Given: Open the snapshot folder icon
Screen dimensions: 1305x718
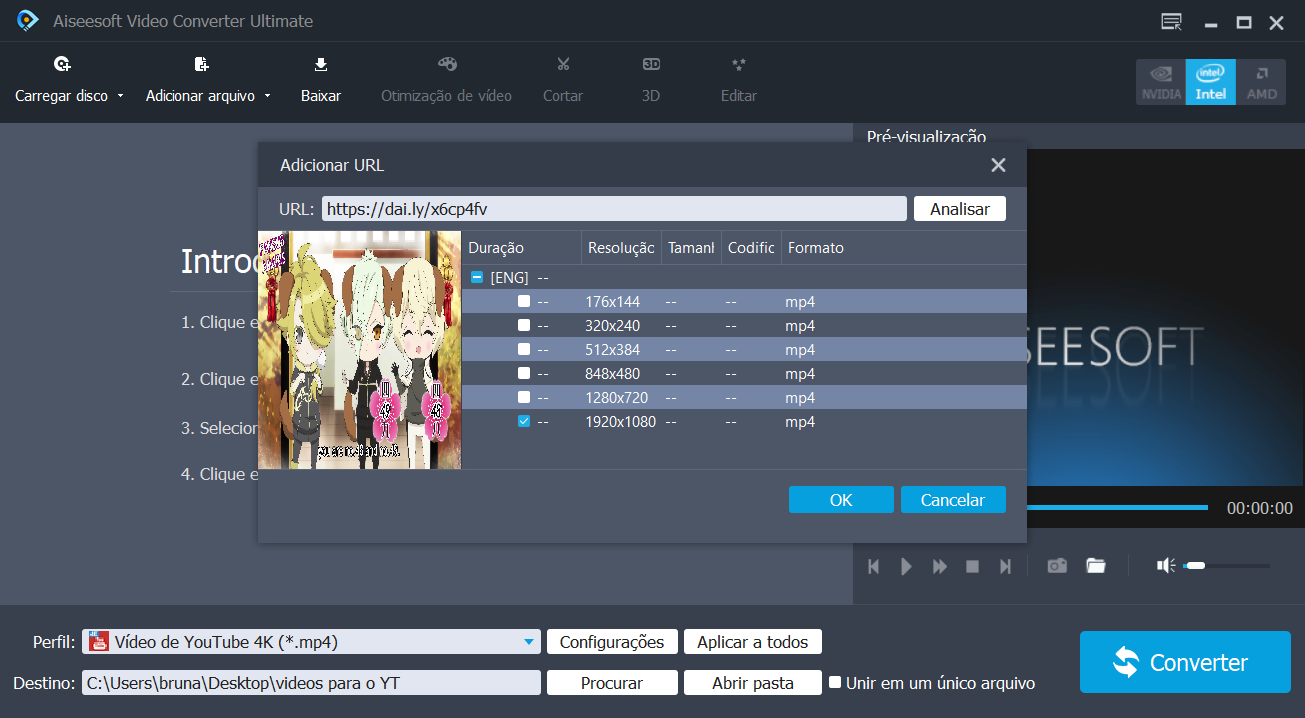Looking at the screenshot, I should (1096, 566).
